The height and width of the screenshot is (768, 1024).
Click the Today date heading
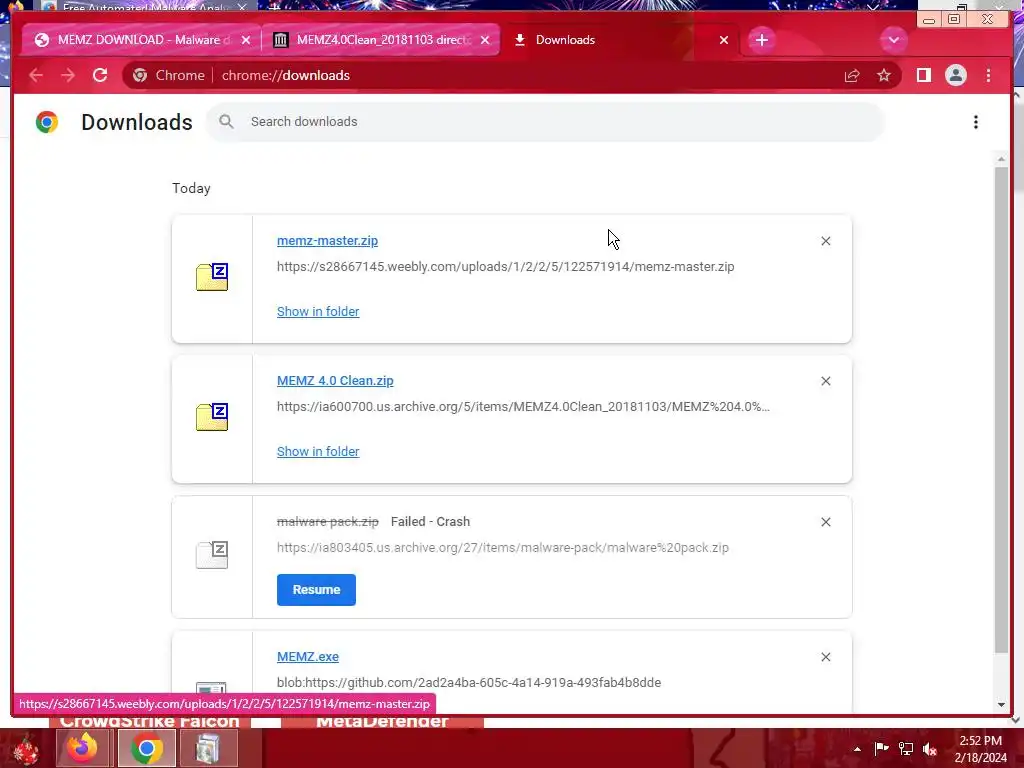191,188
